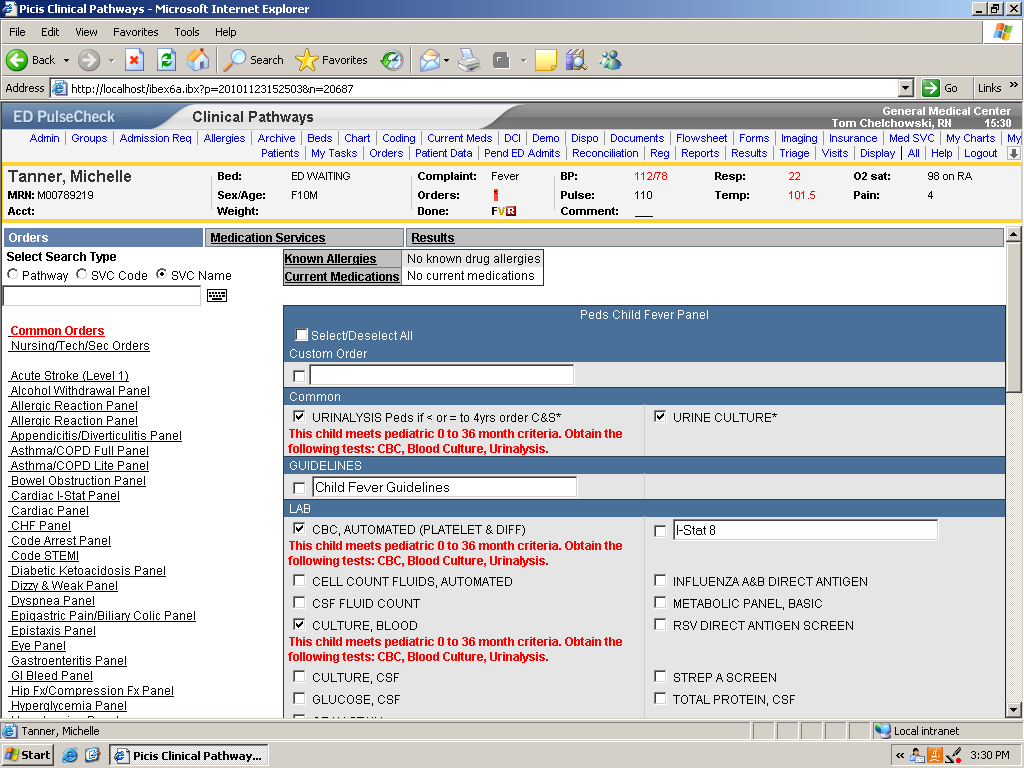The height and width of the screenshot is (768, 1024).
Task: Uncheck the URINE CULTURE checkbox
Action: (660, 417)
